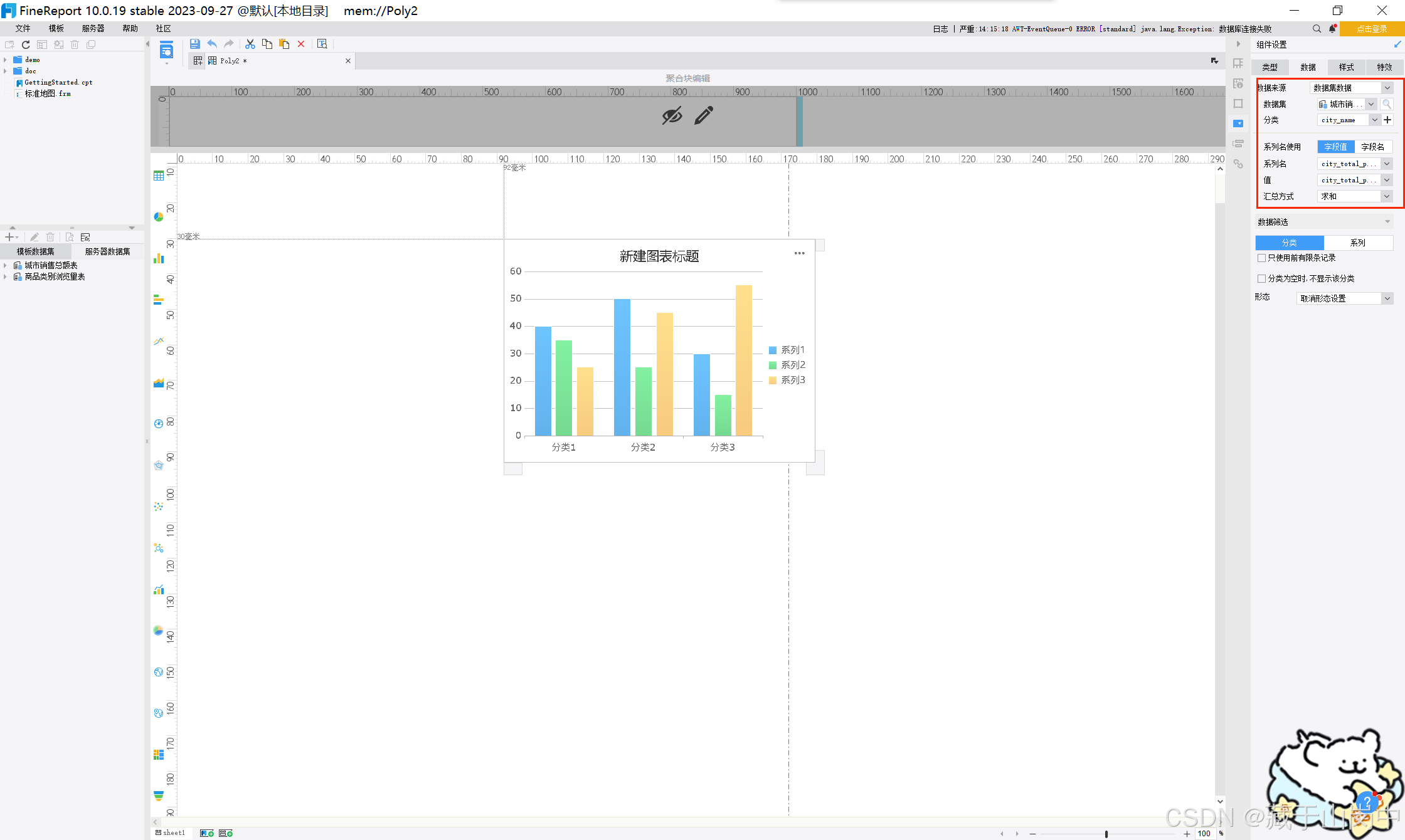
Task: Click the scissors cut icon
Action: pyautogui.click(x=250, y=44)
